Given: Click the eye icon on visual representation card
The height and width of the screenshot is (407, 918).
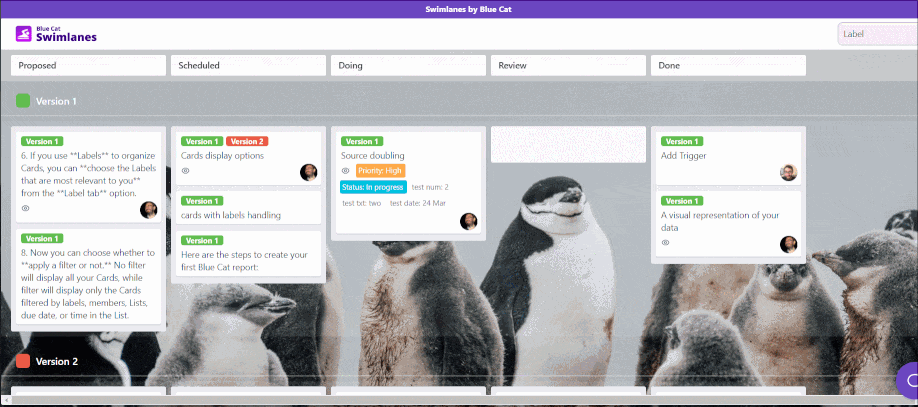Looking at the screenshot, I should coord(666,242).
